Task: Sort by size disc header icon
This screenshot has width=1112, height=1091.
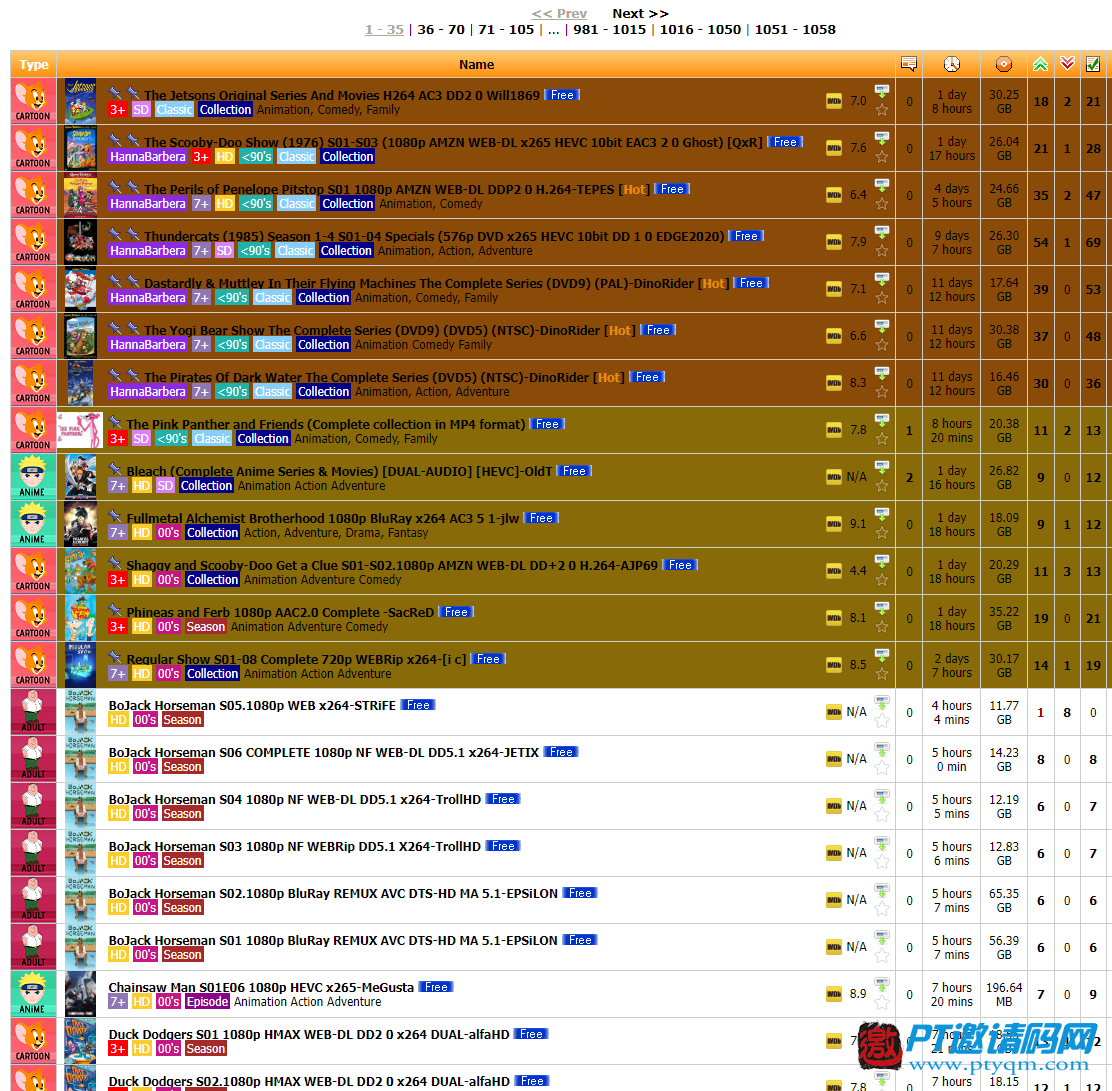Action: [1003, 64]
